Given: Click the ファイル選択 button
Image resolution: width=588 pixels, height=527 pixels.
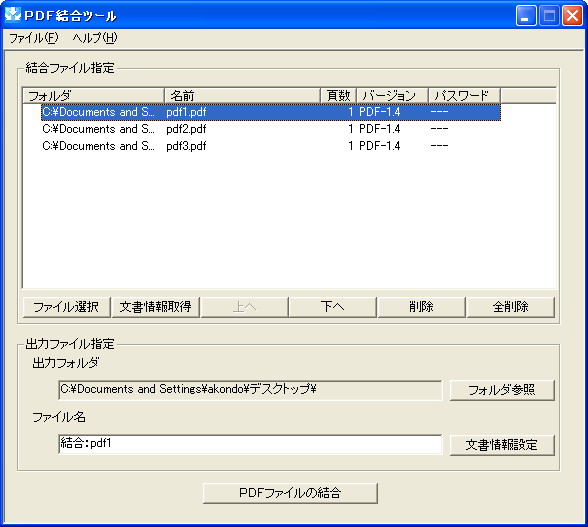Looking at the screenshot, I should point(66,307).
